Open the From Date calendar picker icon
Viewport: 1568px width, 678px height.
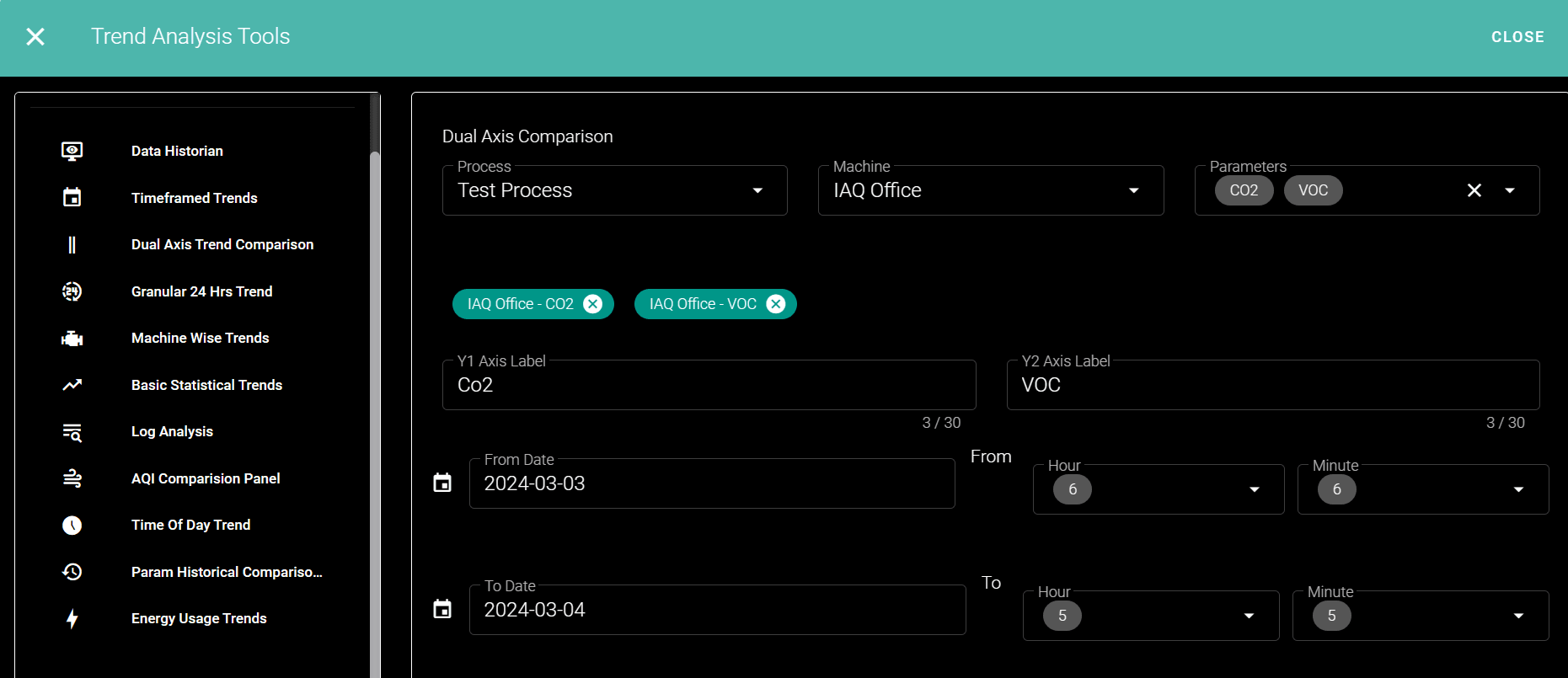click(x=442, y=483)
